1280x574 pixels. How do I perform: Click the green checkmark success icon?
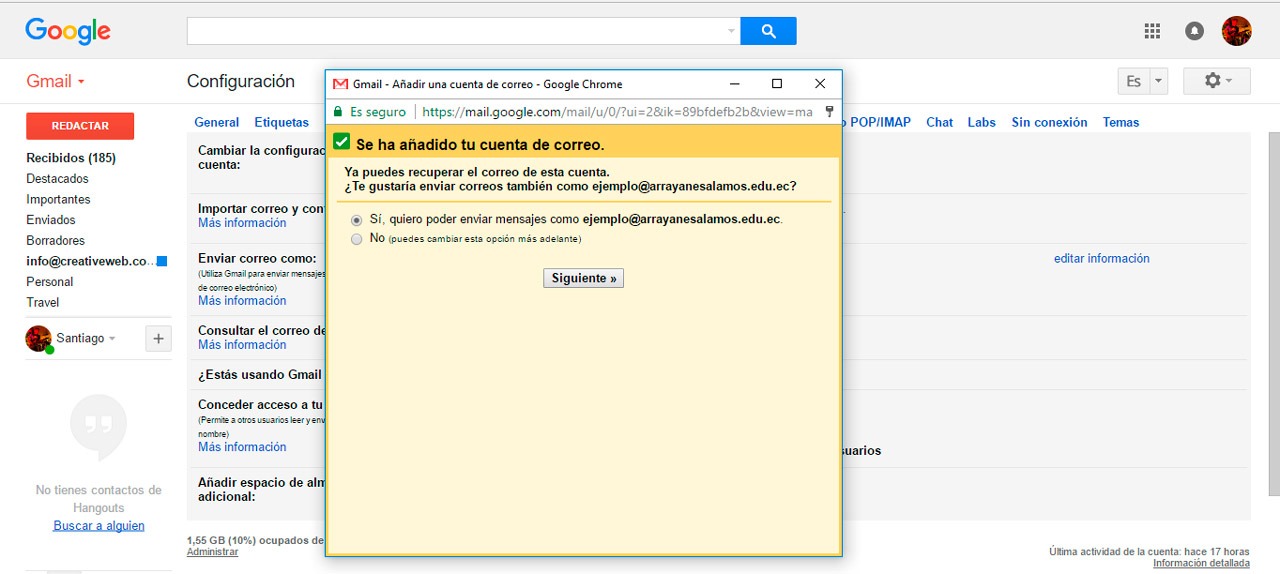point(342,142)
